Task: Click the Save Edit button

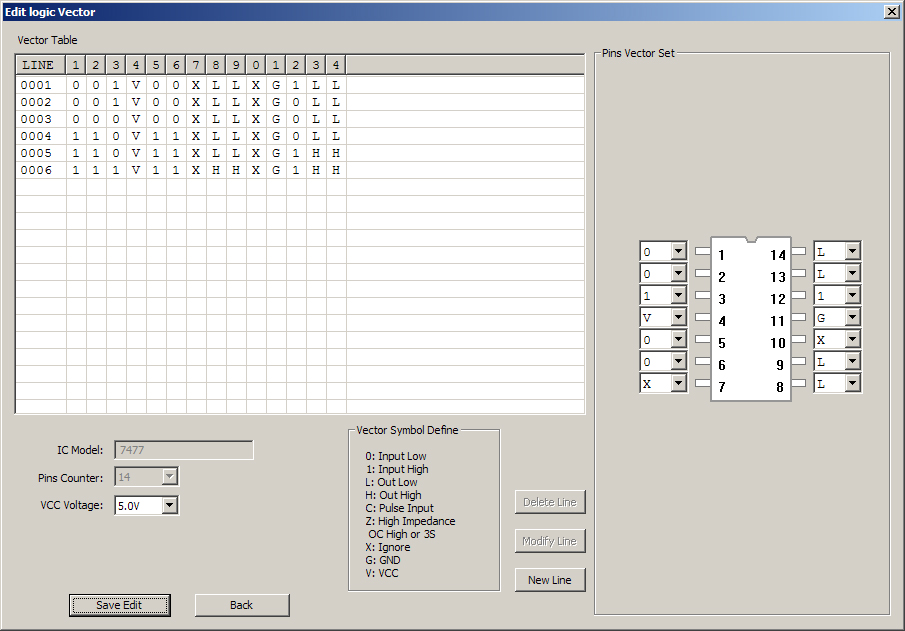Action: tap(120, 605)
